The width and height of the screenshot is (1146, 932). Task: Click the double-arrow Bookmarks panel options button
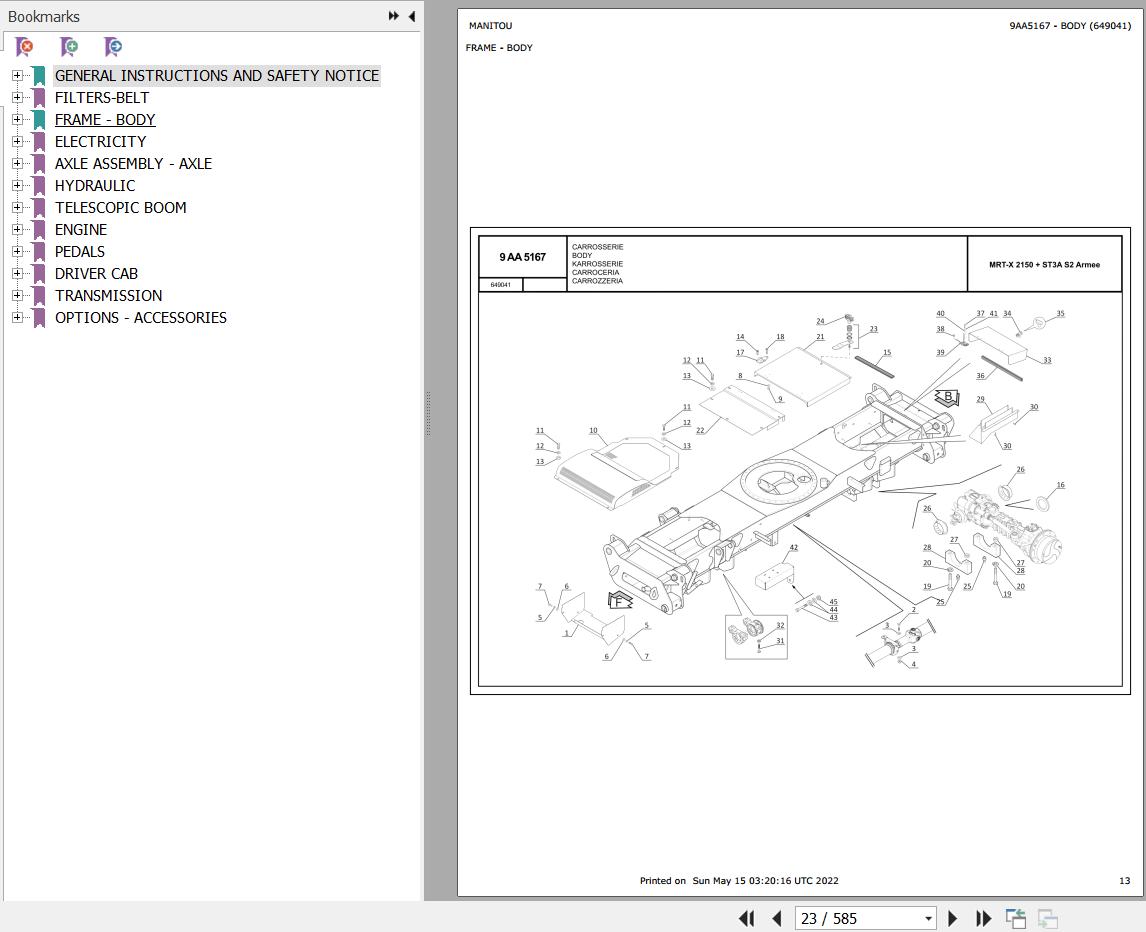[x=393, y=16]
